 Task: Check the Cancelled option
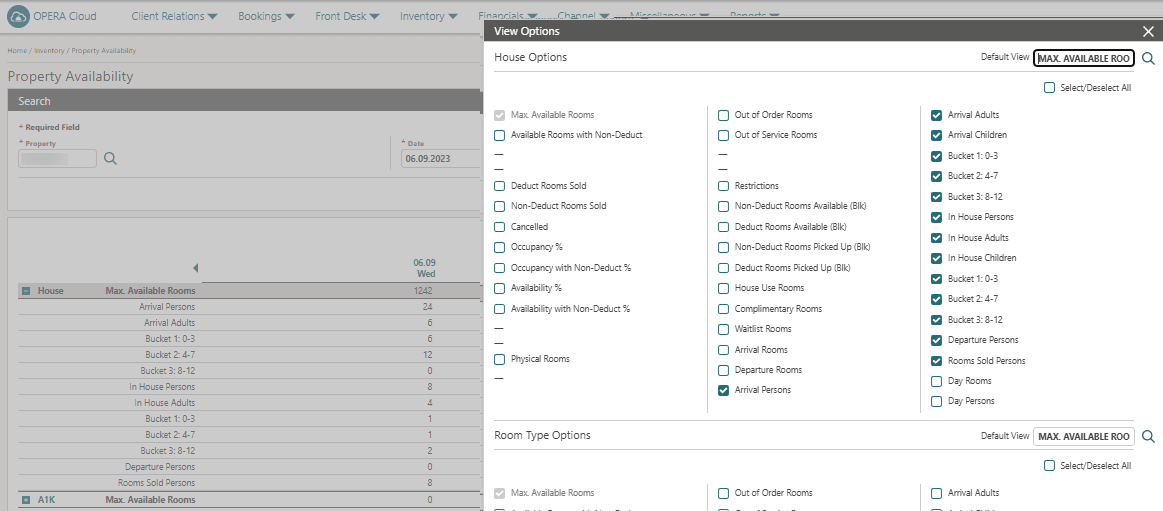pos(500,227)
